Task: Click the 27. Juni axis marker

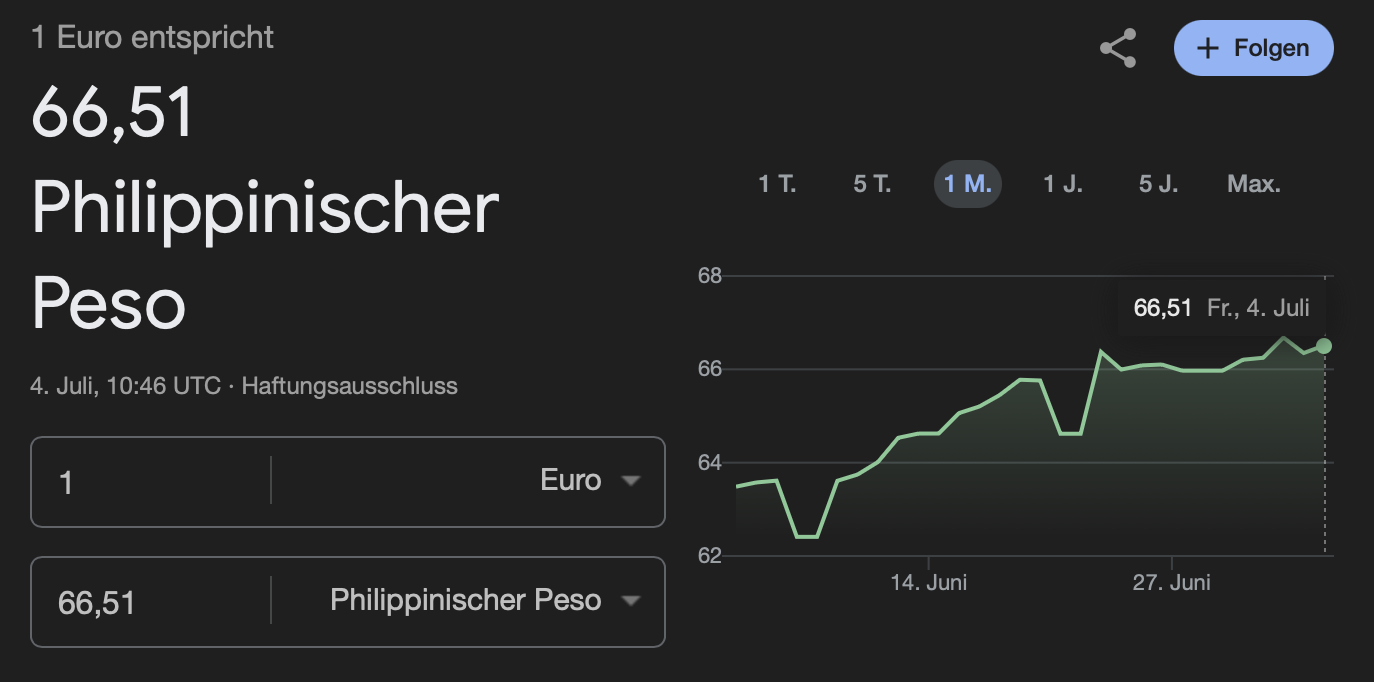Action: (x=1172, y=582)
